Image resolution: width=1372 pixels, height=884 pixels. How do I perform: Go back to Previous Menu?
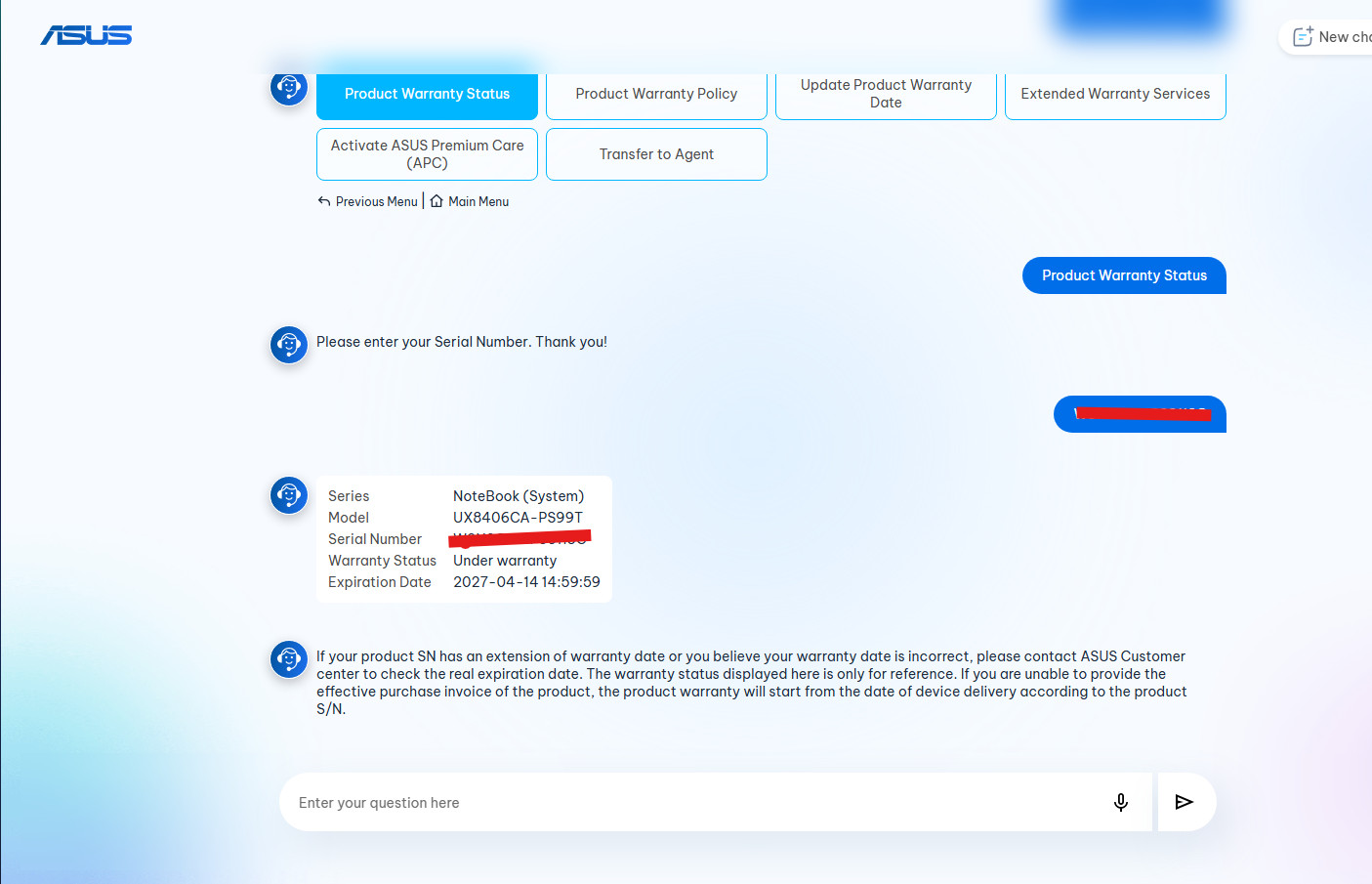click(368, 201)
